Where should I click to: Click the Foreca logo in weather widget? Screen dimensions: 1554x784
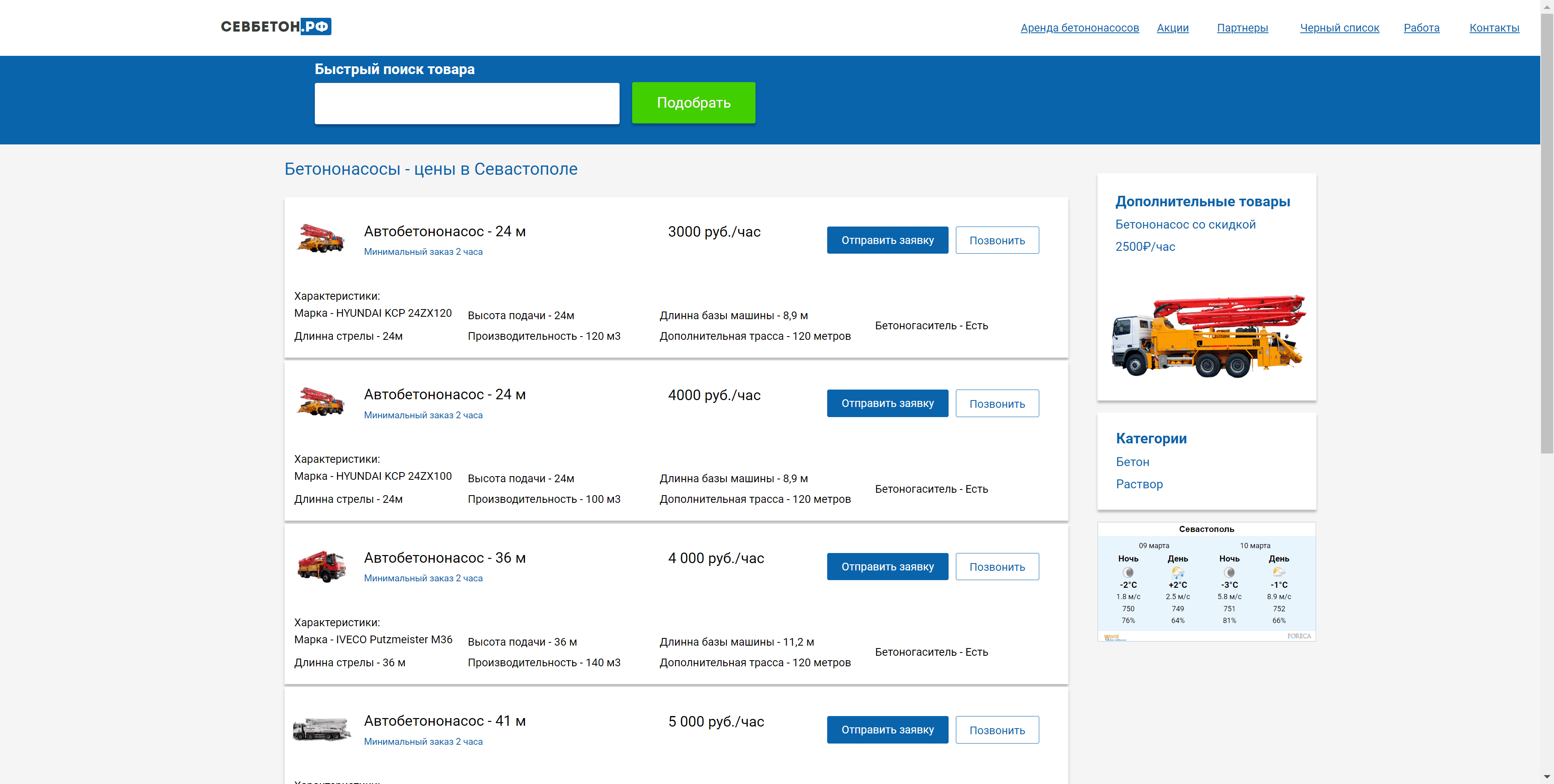point(1299,636)
